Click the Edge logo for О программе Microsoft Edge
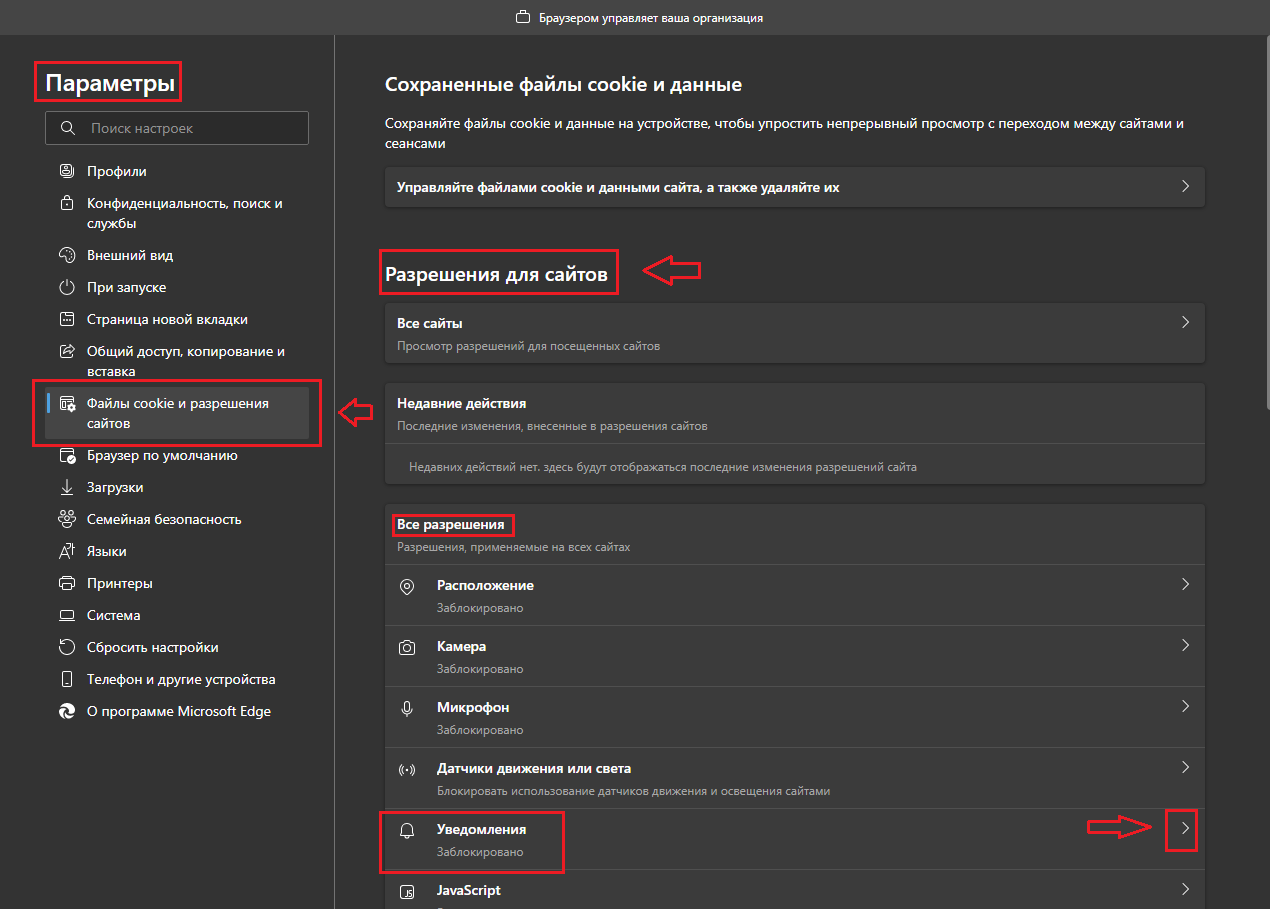Viewport: 1270px width, 909px height. (67, 711)
